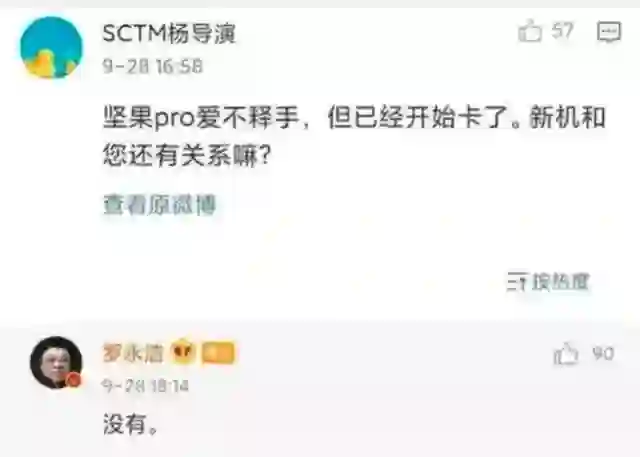Tap the comment line 您还有关系嘛?
640x457 pixels.
187,156
